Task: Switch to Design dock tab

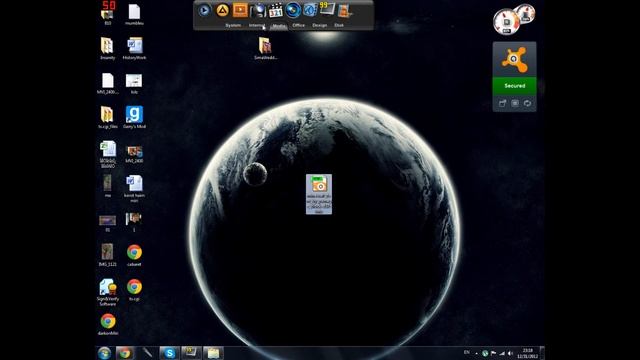Action: (x=320, y=25)
